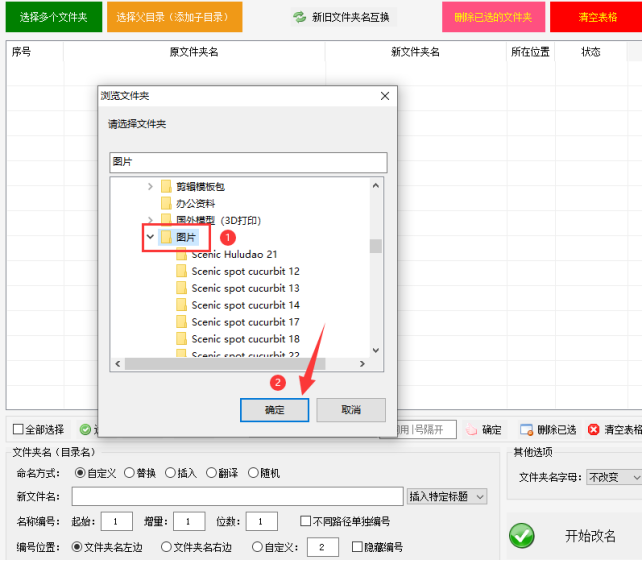Select the 国外模型 (3D打印) folder
Viewport: 643px width, 561px height.
pyautogui.click(x=218, y=220)
